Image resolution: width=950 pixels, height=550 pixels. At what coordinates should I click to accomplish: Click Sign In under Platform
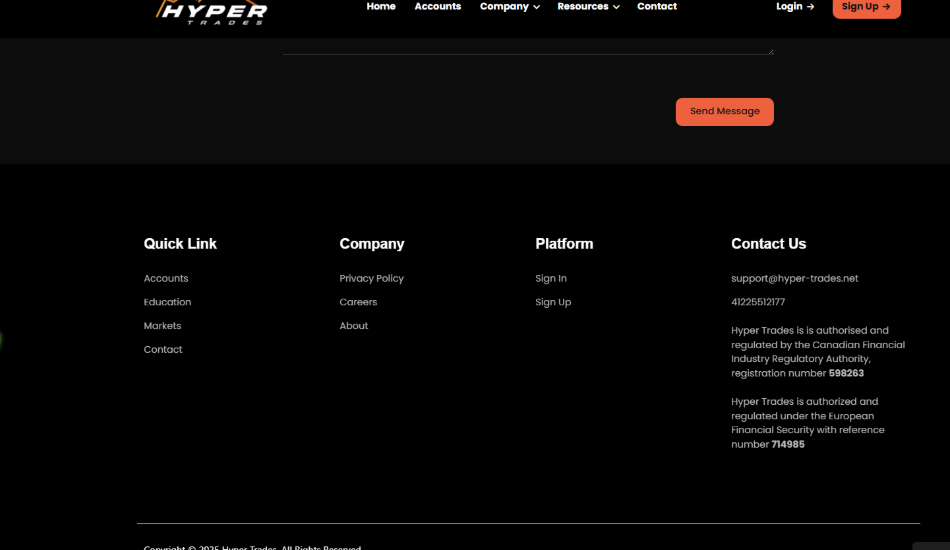pyautogui.click(x=551, y=279)
